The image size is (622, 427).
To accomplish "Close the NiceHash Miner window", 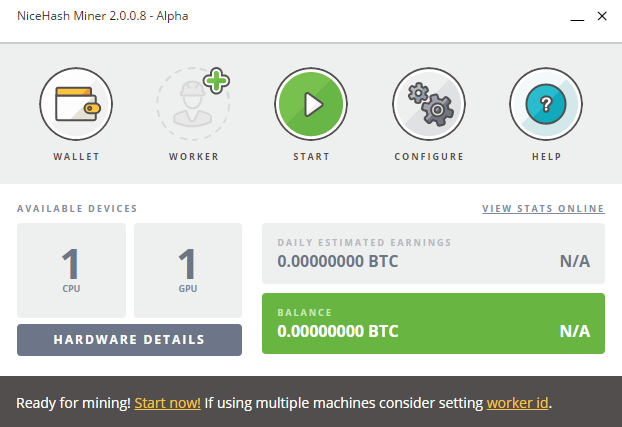I will [602, 16].
